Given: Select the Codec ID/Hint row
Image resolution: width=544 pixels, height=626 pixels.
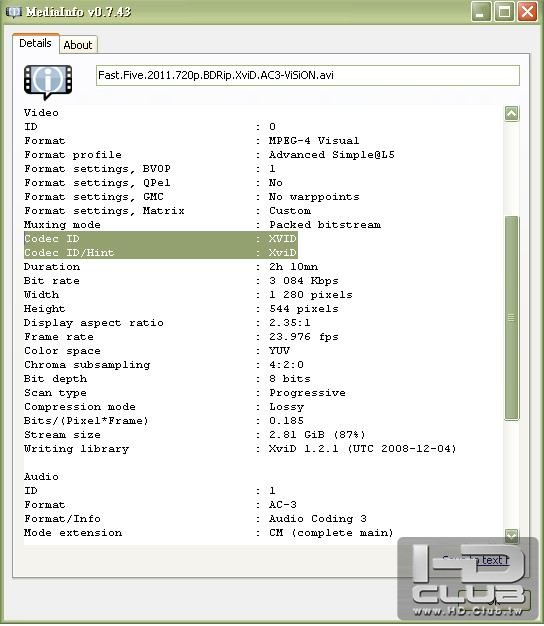Looking at the screenshot, I should point(160,252).
